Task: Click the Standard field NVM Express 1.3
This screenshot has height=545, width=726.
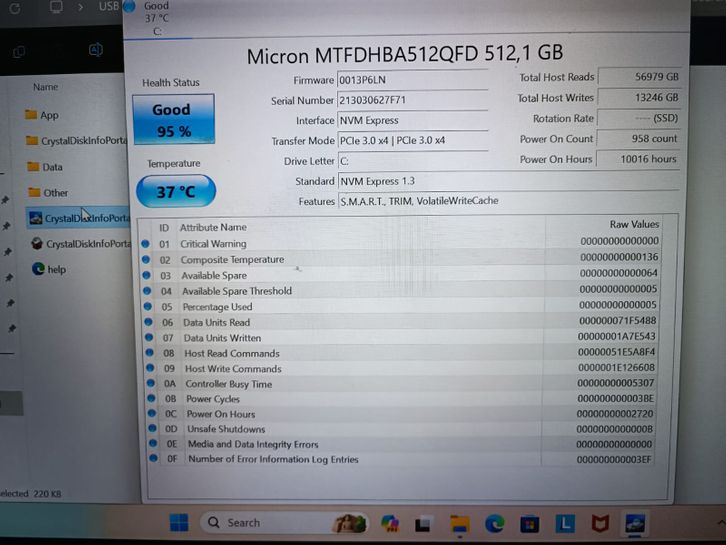Action: (508, 181)
